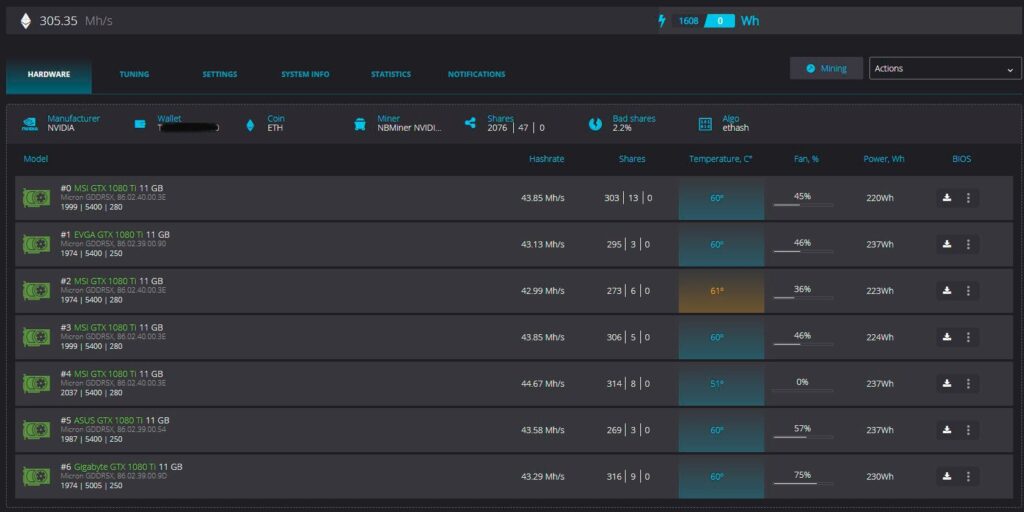Click the Power, Wh column header
Screen dimensions: 1024x512
click(884, 159)
